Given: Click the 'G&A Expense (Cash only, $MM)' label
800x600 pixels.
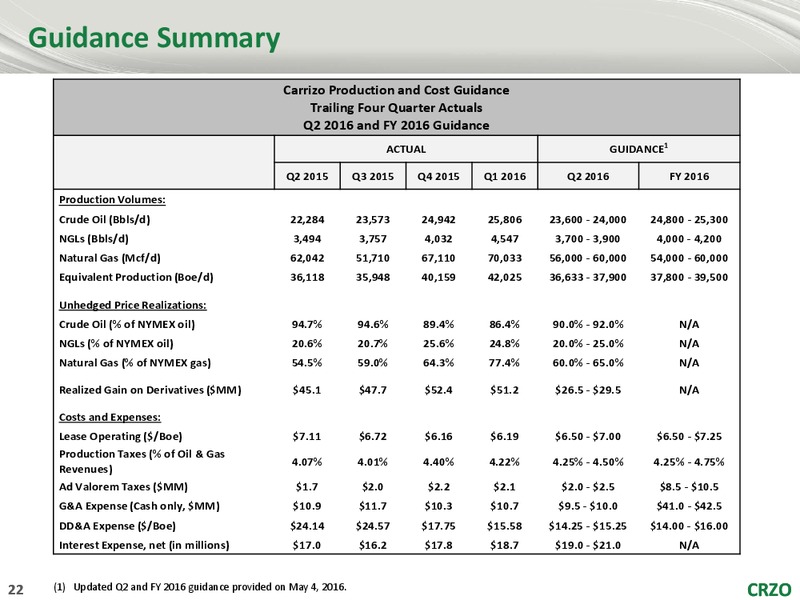Looking at the screenshot, I should click(139, 507).
